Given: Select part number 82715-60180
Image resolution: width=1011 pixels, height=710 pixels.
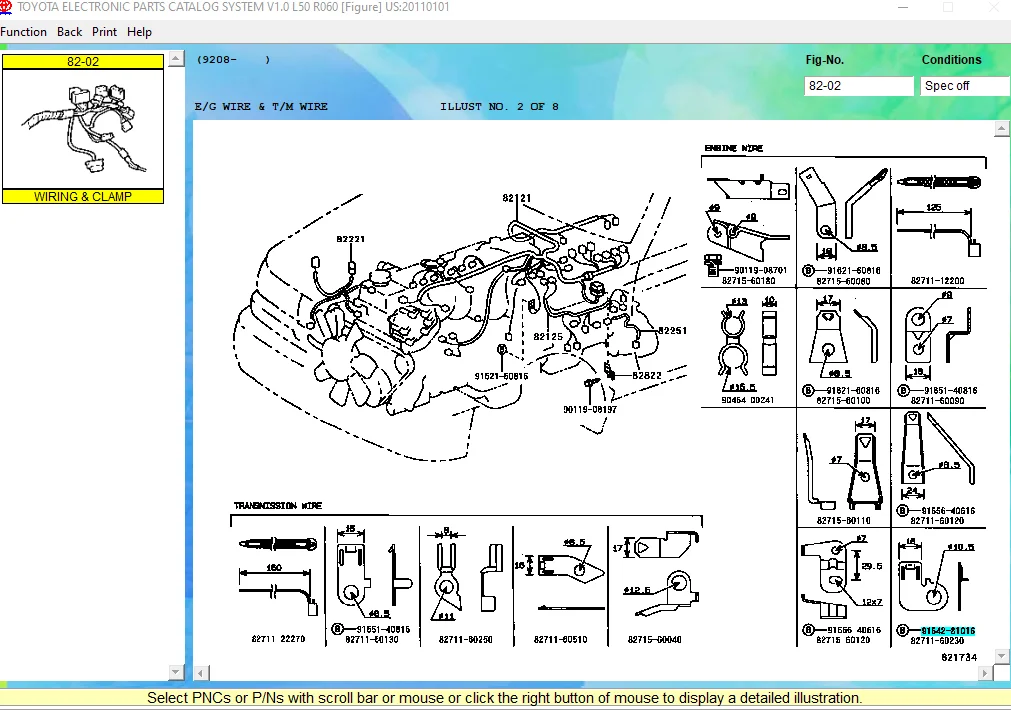Looking at the screenshot, I should click(749, 281).
